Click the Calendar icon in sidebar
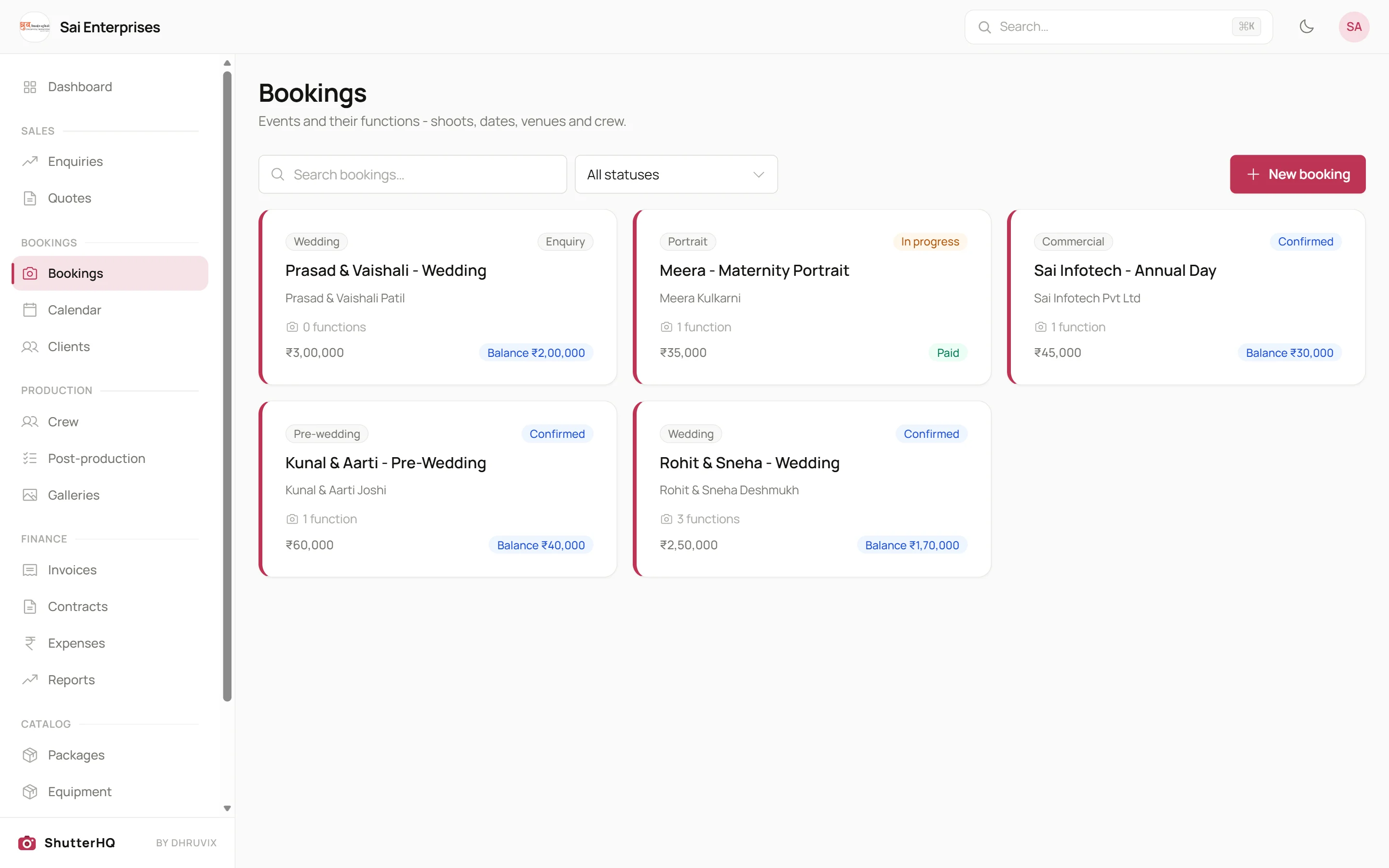Viewport: 1389px width, 868px height. pyautogui.click(x=30, y=310)
